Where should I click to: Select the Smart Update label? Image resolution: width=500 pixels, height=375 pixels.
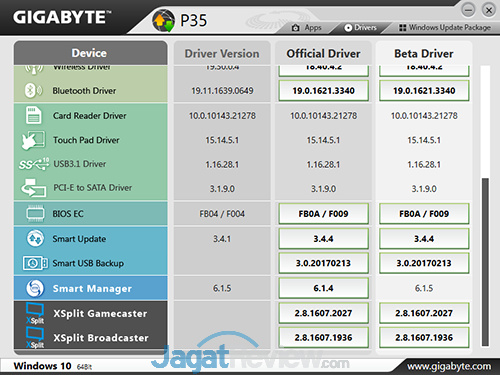coord(79,239)
